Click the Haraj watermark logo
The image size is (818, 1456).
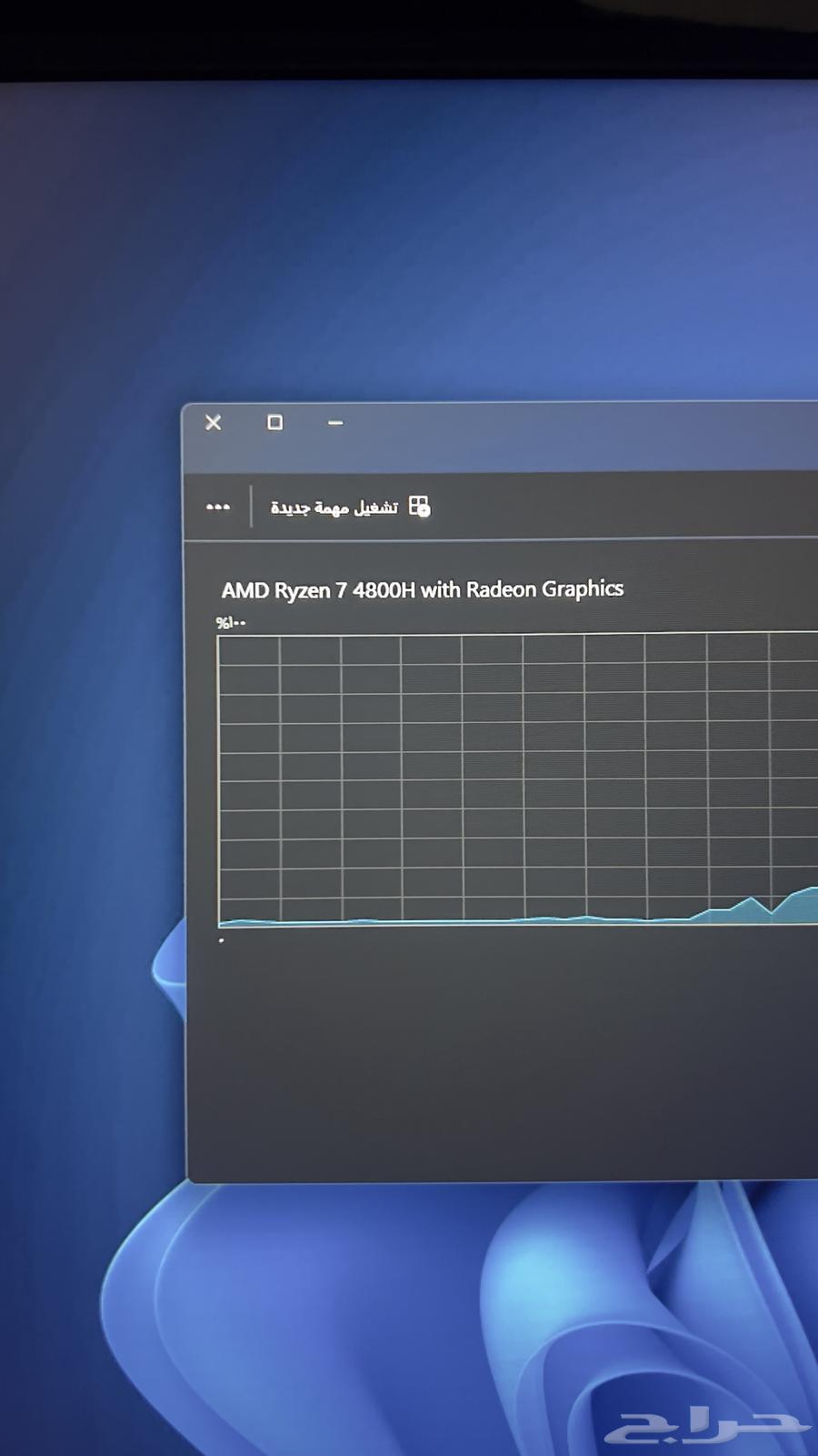[x=707, y=1425]
